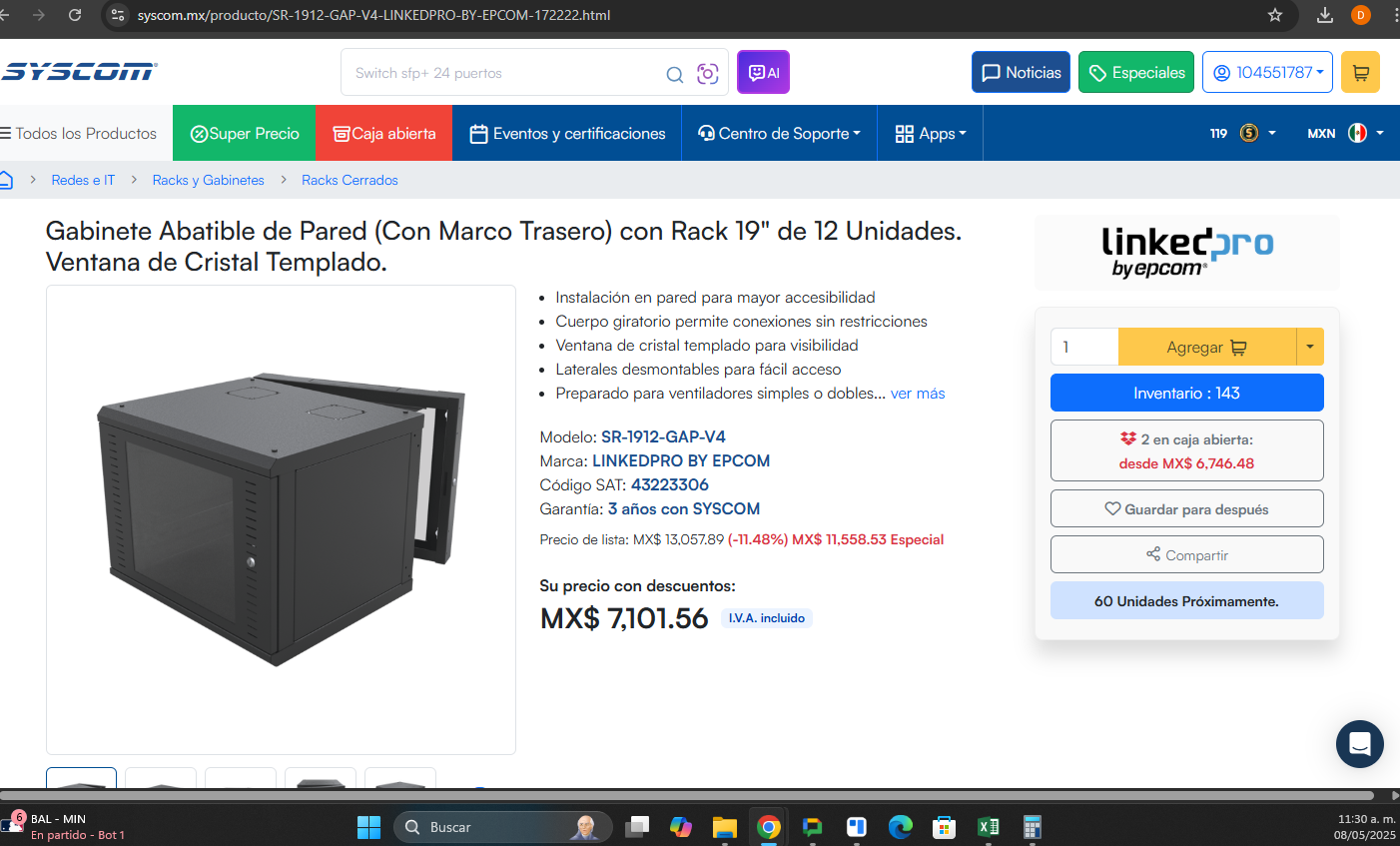1400x846 pixels.
Task: Click the 'ver más' link
Action: click(x=918, y=394)
